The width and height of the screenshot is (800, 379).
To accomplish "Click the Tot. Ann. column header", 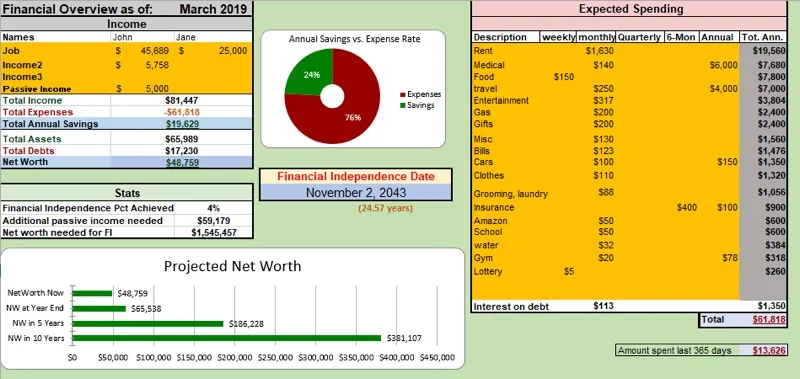I will pos(763,37).
